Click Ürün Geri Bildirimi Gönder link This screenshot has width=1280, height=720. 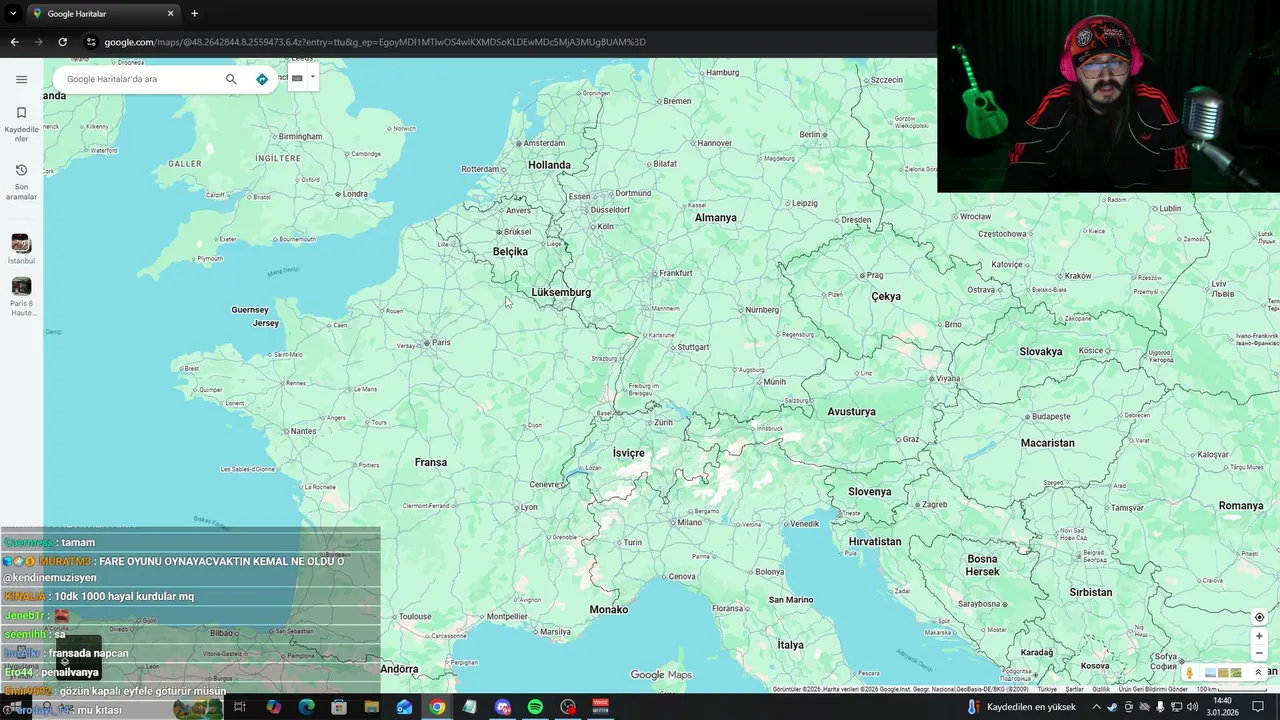pos(1153,689)
